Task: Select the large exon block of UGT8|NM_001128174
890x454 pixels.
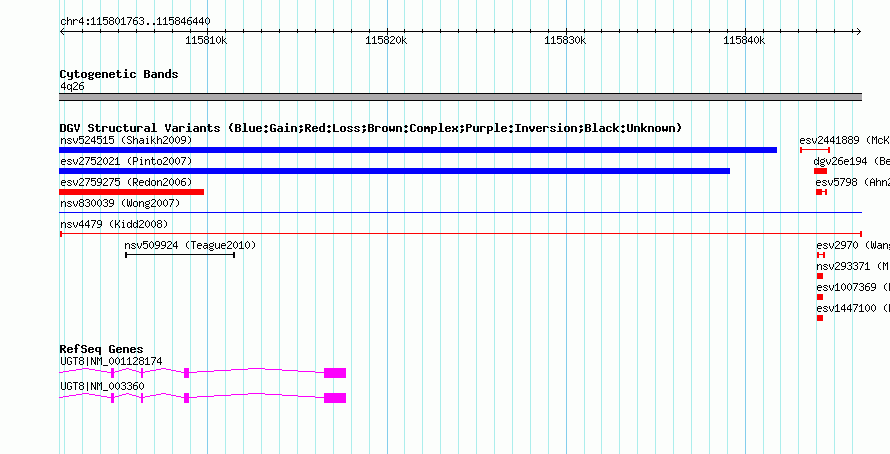Action: click(x=335, y=373)
